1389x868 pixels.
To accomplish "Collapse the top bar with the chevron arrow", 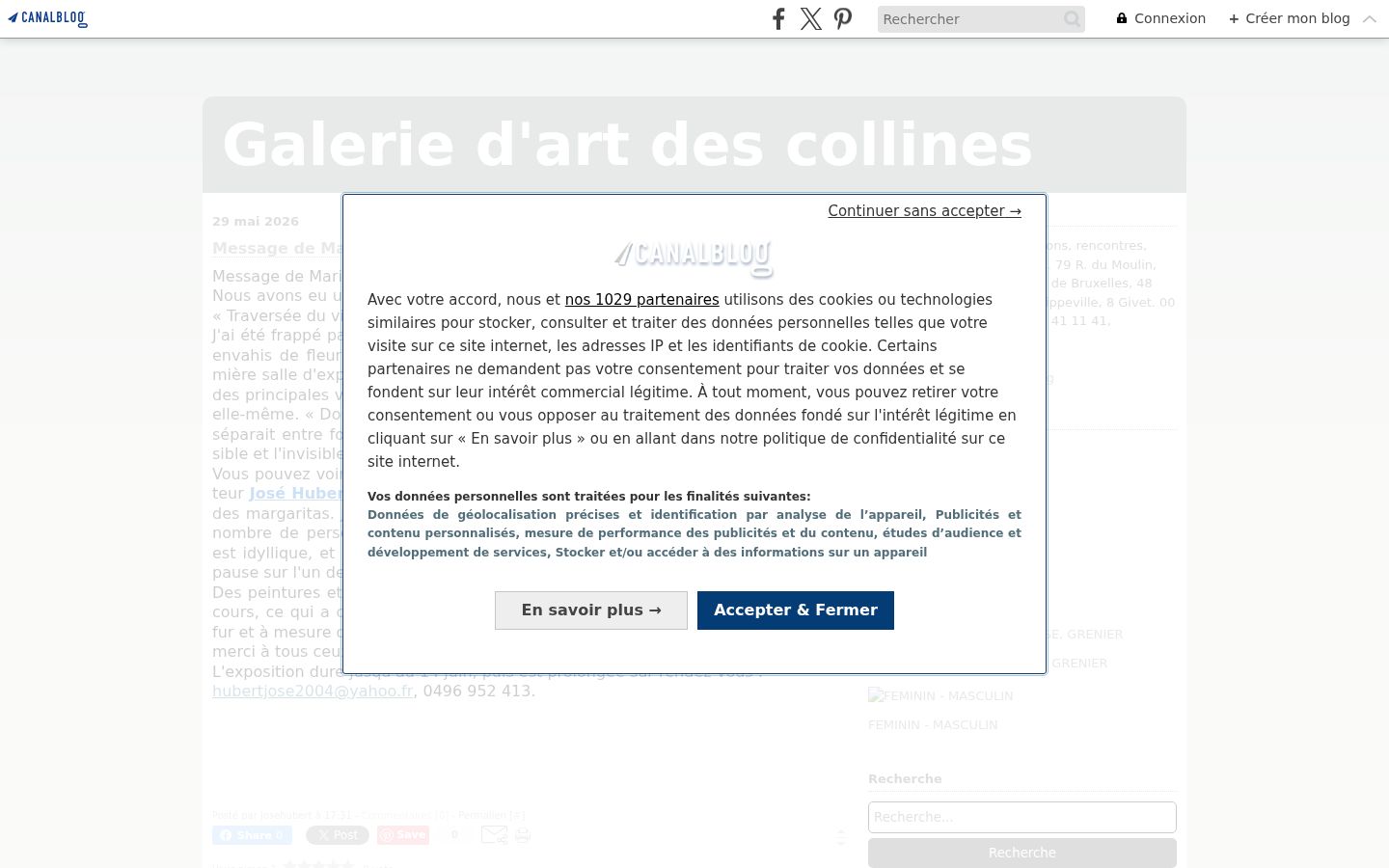I will pos(1370,19).
